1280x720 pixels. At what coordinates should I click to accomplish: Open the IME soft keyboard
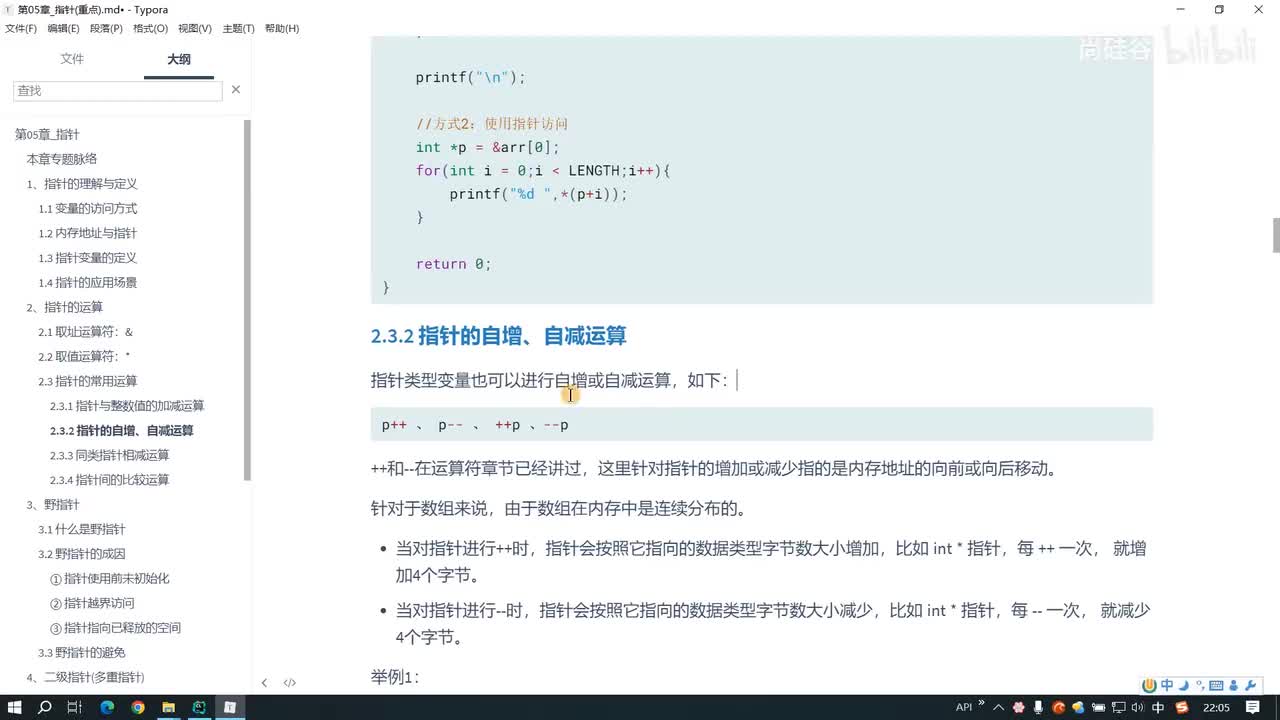pos(1216,685)
